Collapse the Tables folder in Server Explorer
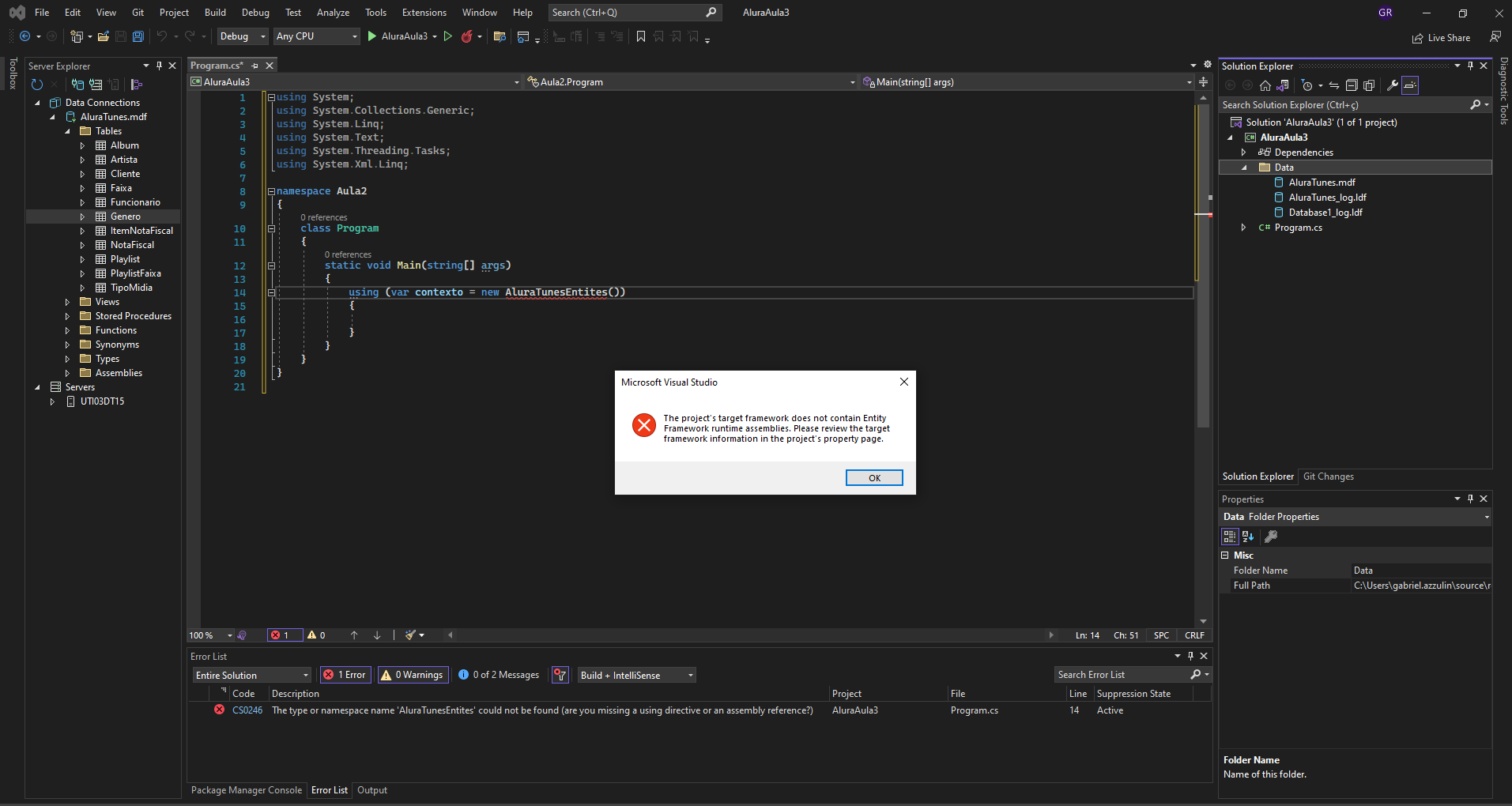This screenshot has height=806, width=1512. (67, 131)
